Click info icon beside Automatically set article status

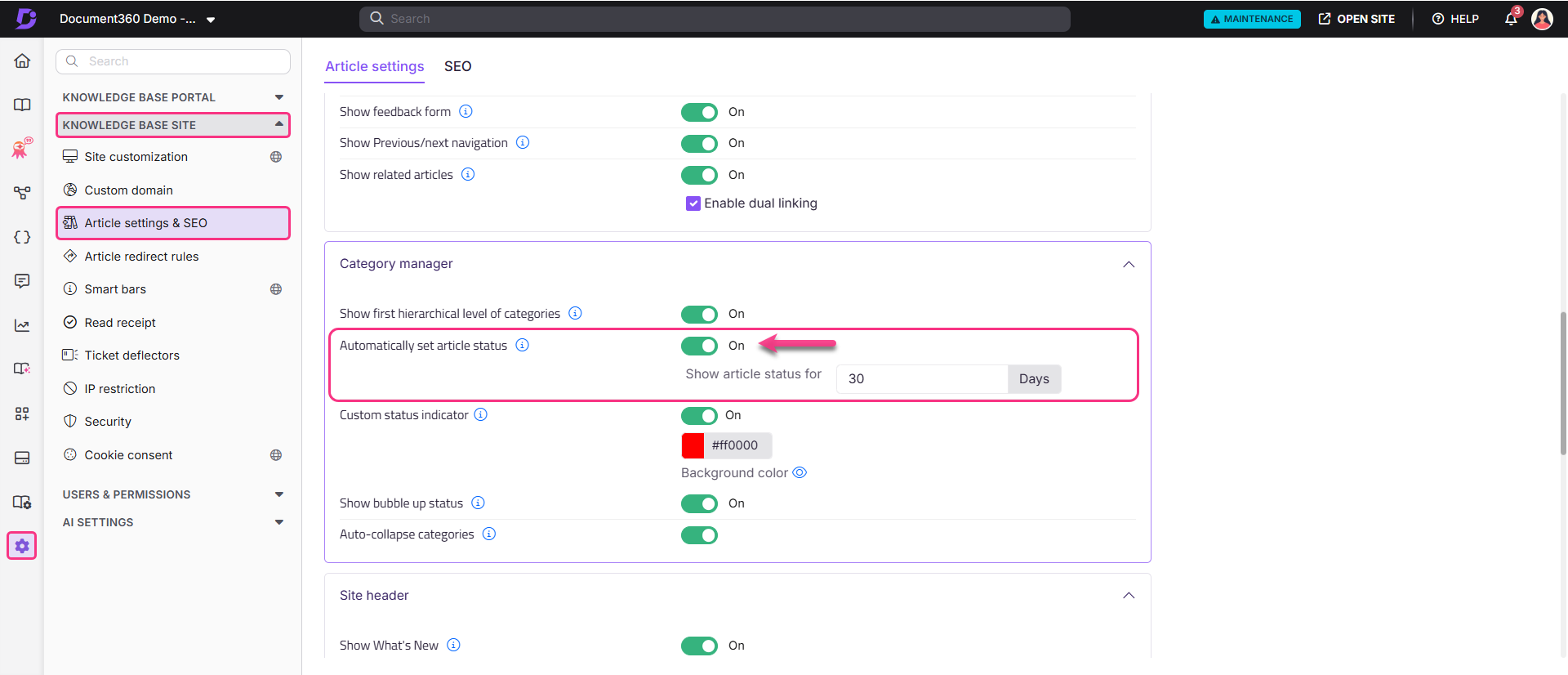(x=523, y=345)
